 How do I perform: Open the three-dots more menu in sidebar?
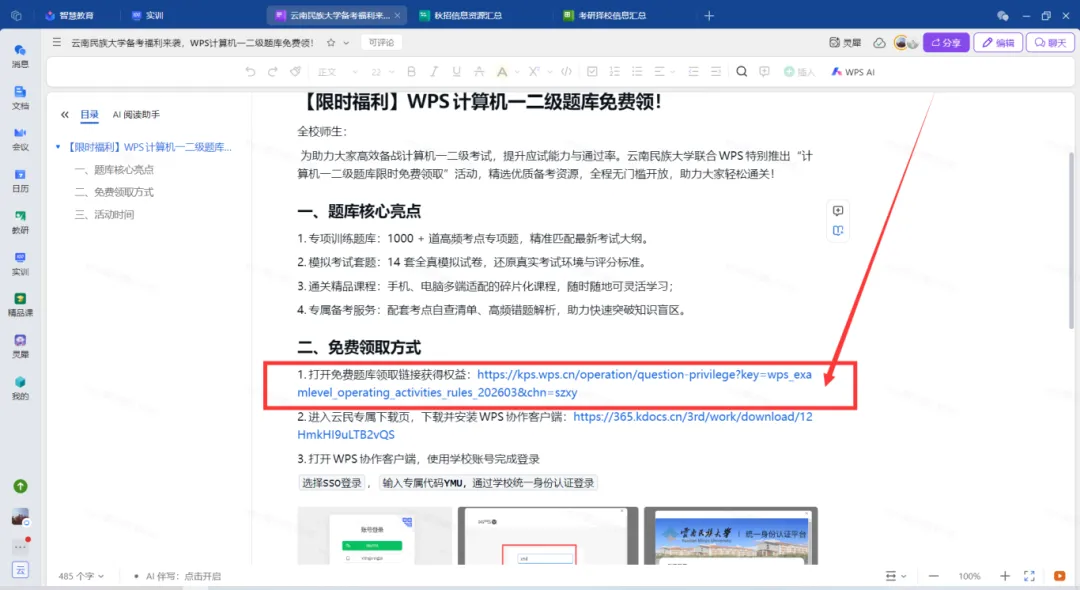click(x=20, y=547)
